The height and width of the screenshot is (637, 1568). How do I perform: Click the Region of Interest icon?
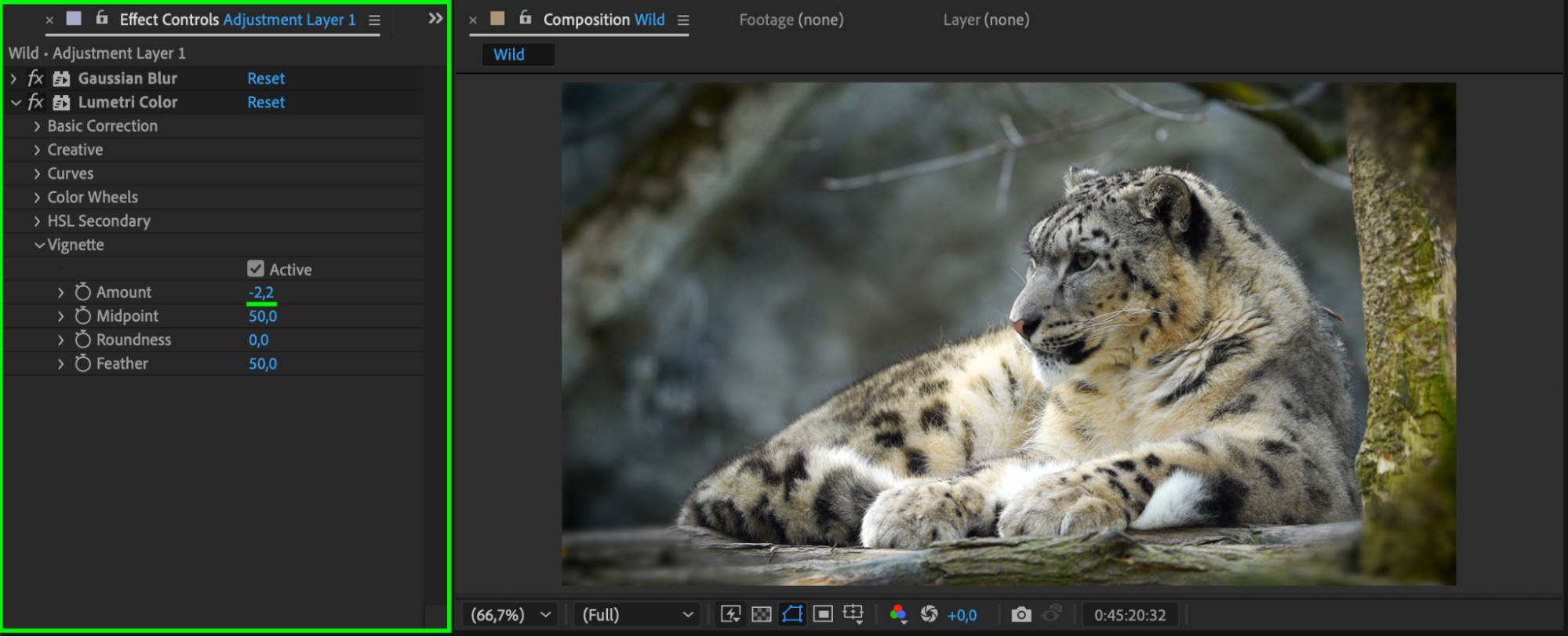(x=823, y=614)
